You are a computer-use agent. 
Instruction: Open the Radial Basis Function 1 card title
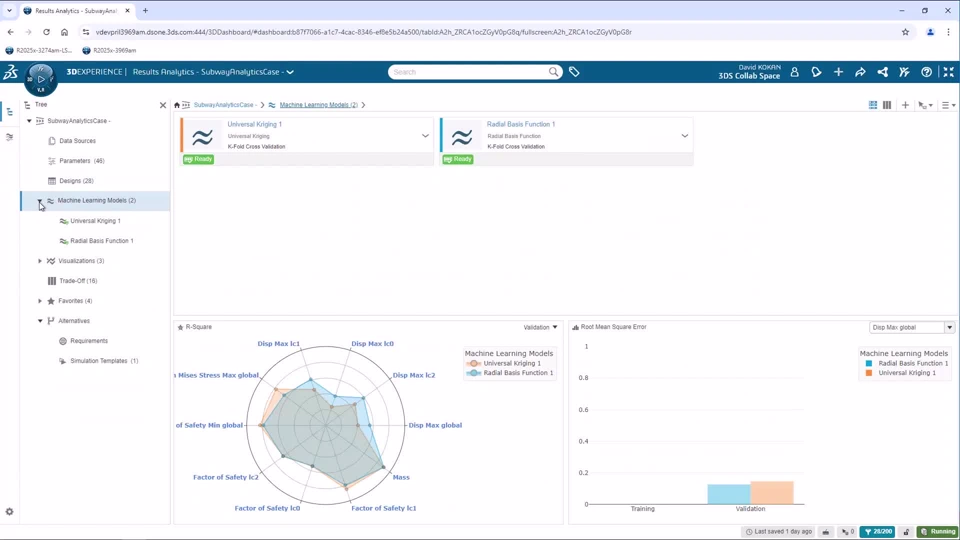[x=521, y=124]
